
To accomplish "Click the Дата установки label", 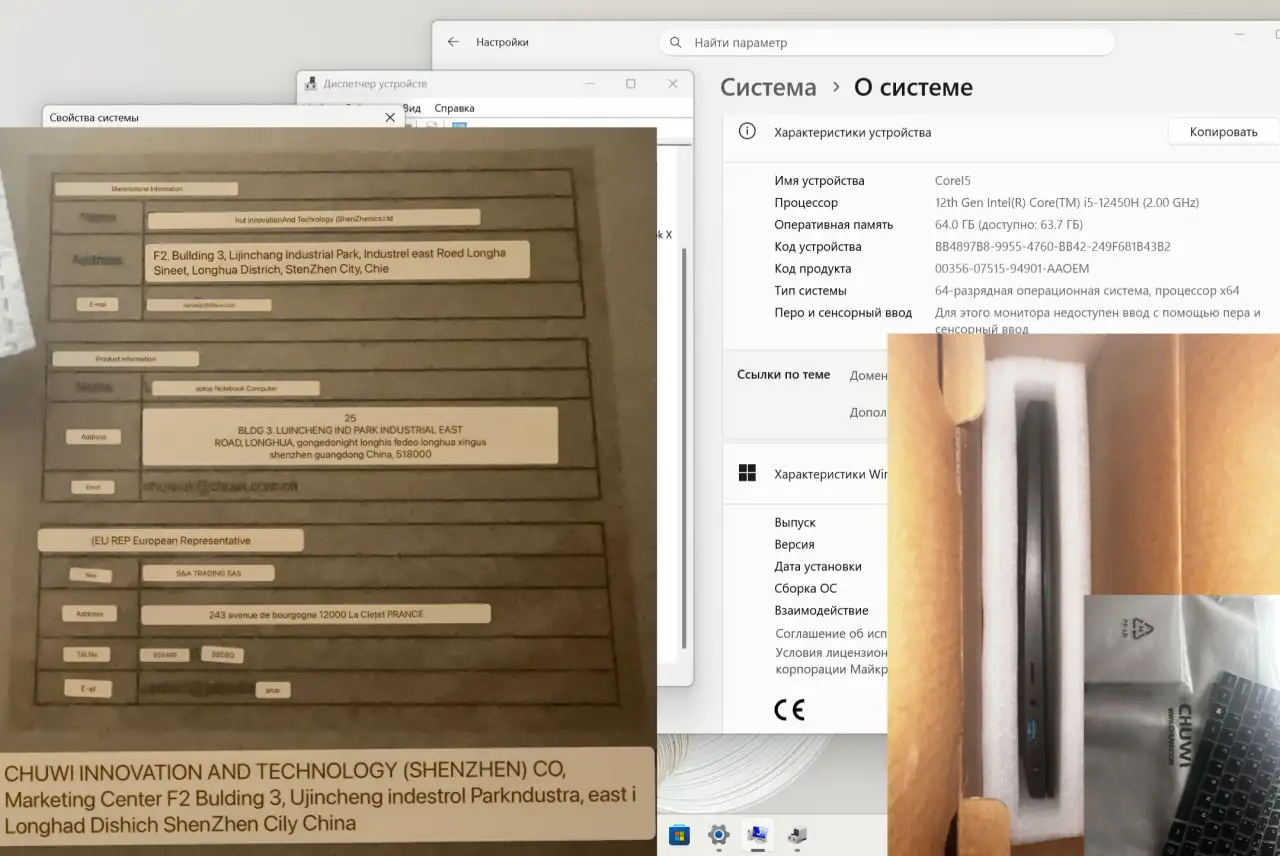I will 818,567.
